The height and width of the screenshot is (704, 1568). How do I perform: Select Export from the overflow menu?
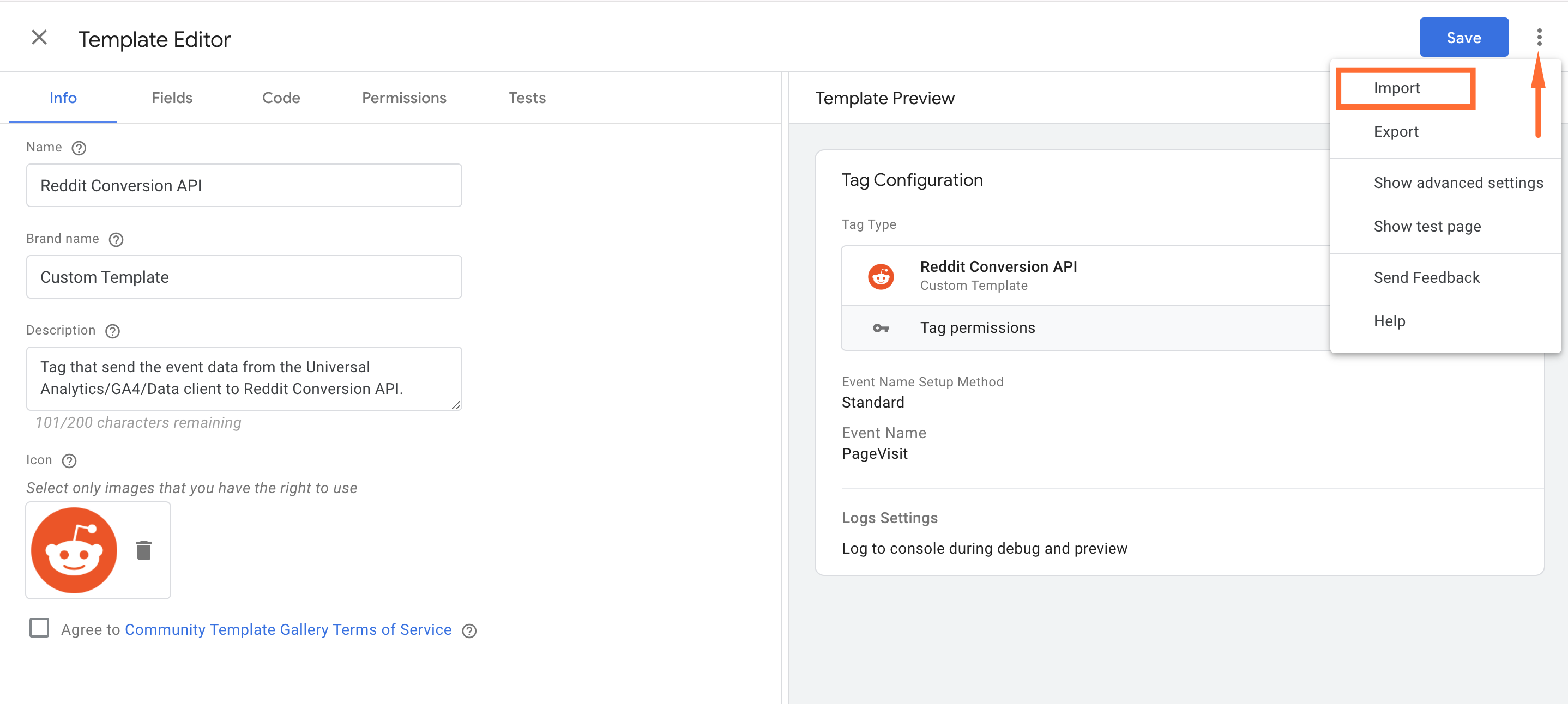pyautogui.click(x=1396, y=131)
